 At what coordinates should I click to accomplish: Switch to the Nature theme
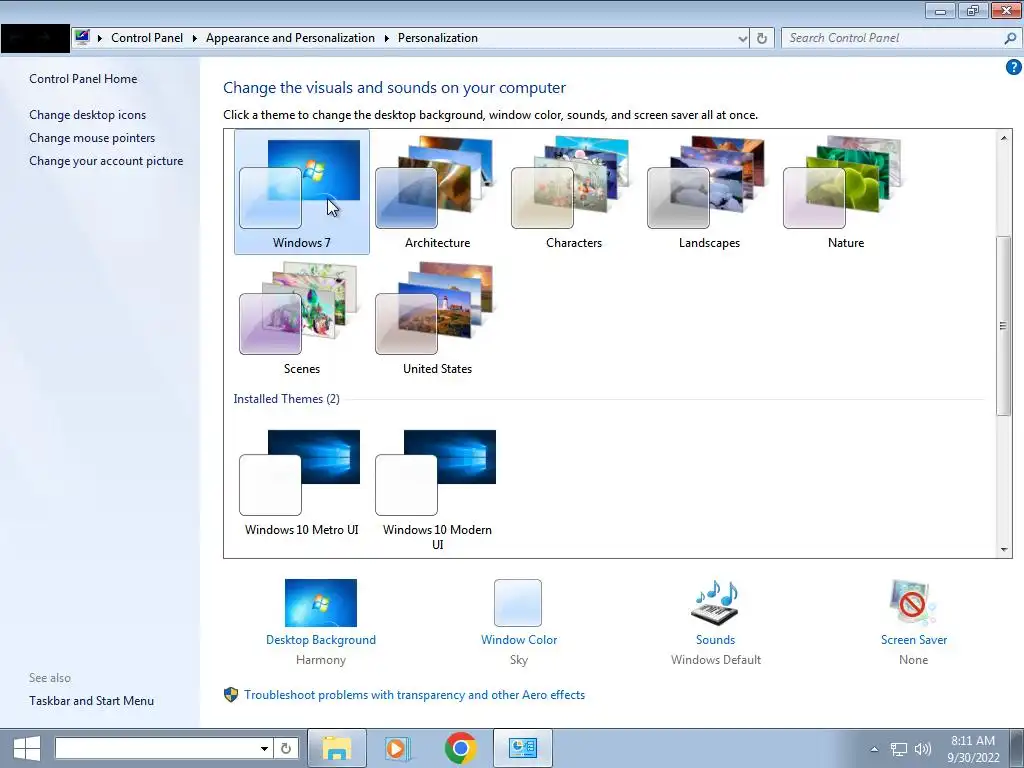(x=846, y=191)
